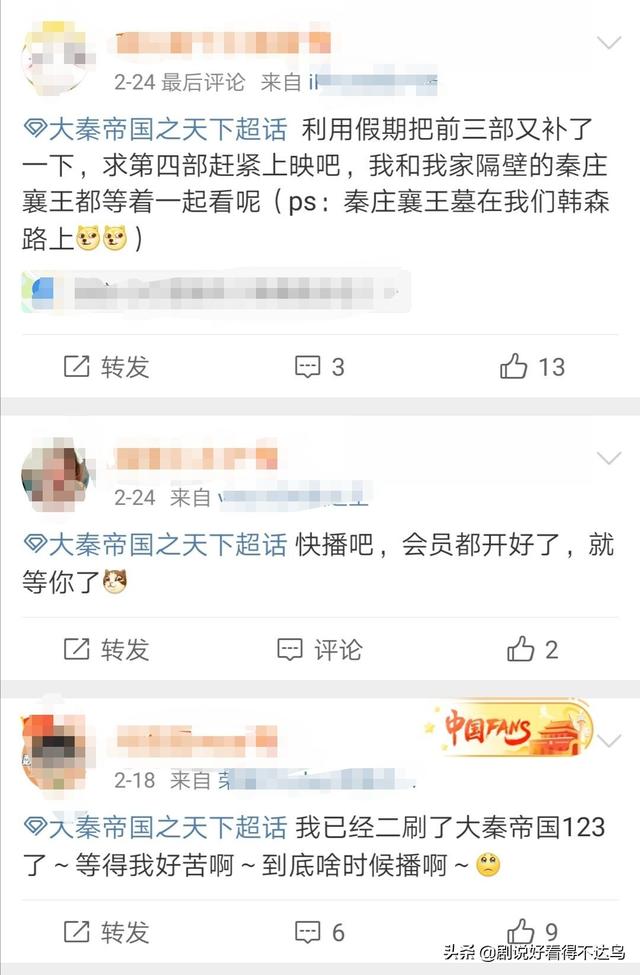Open 大秦帝国之天下超话 link in third post
This screenshot has width=640, height=975.
click(x=155, y=828)
